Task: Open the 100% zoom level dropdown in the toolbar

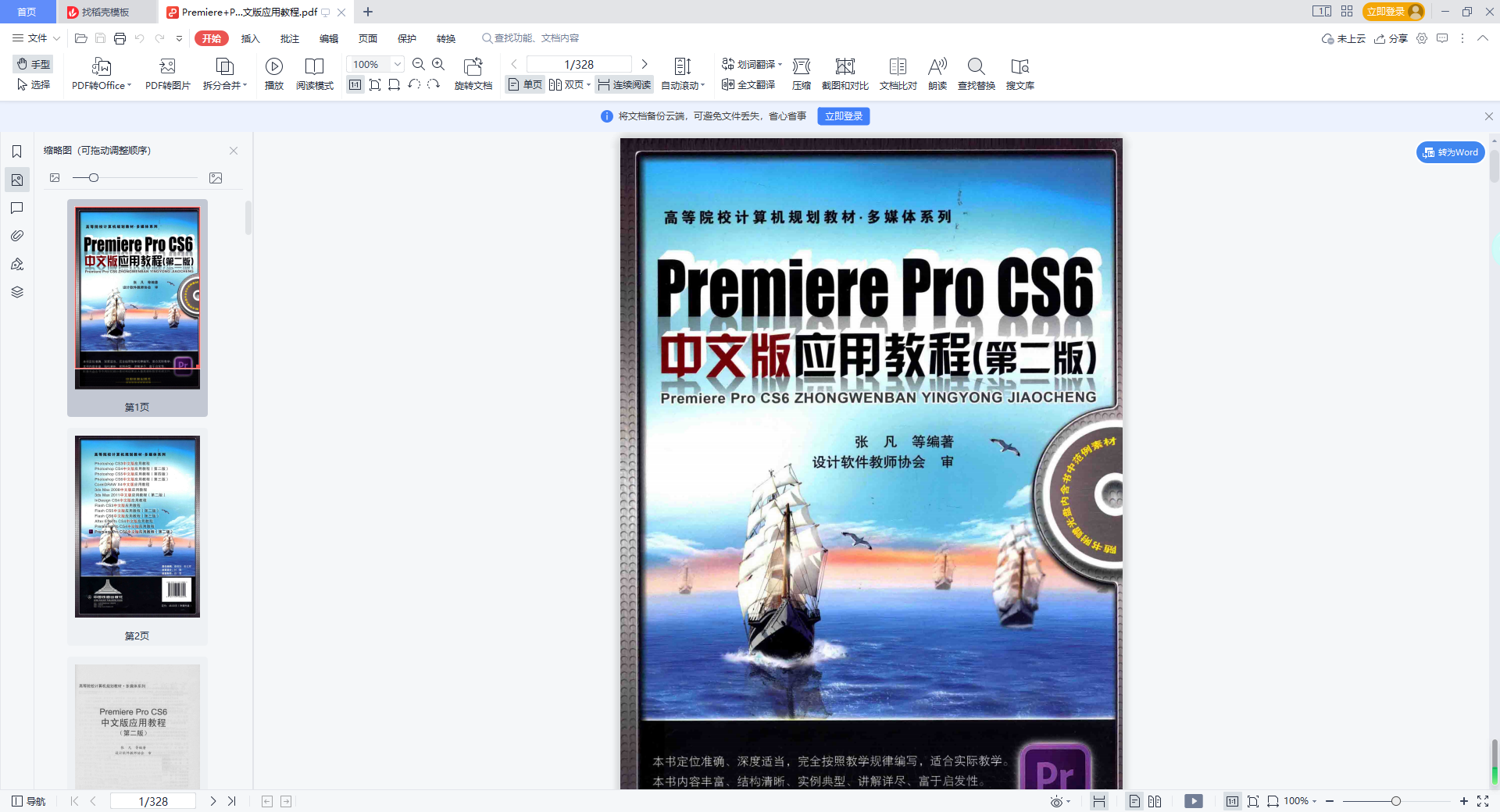Action: tap(398, 64)
